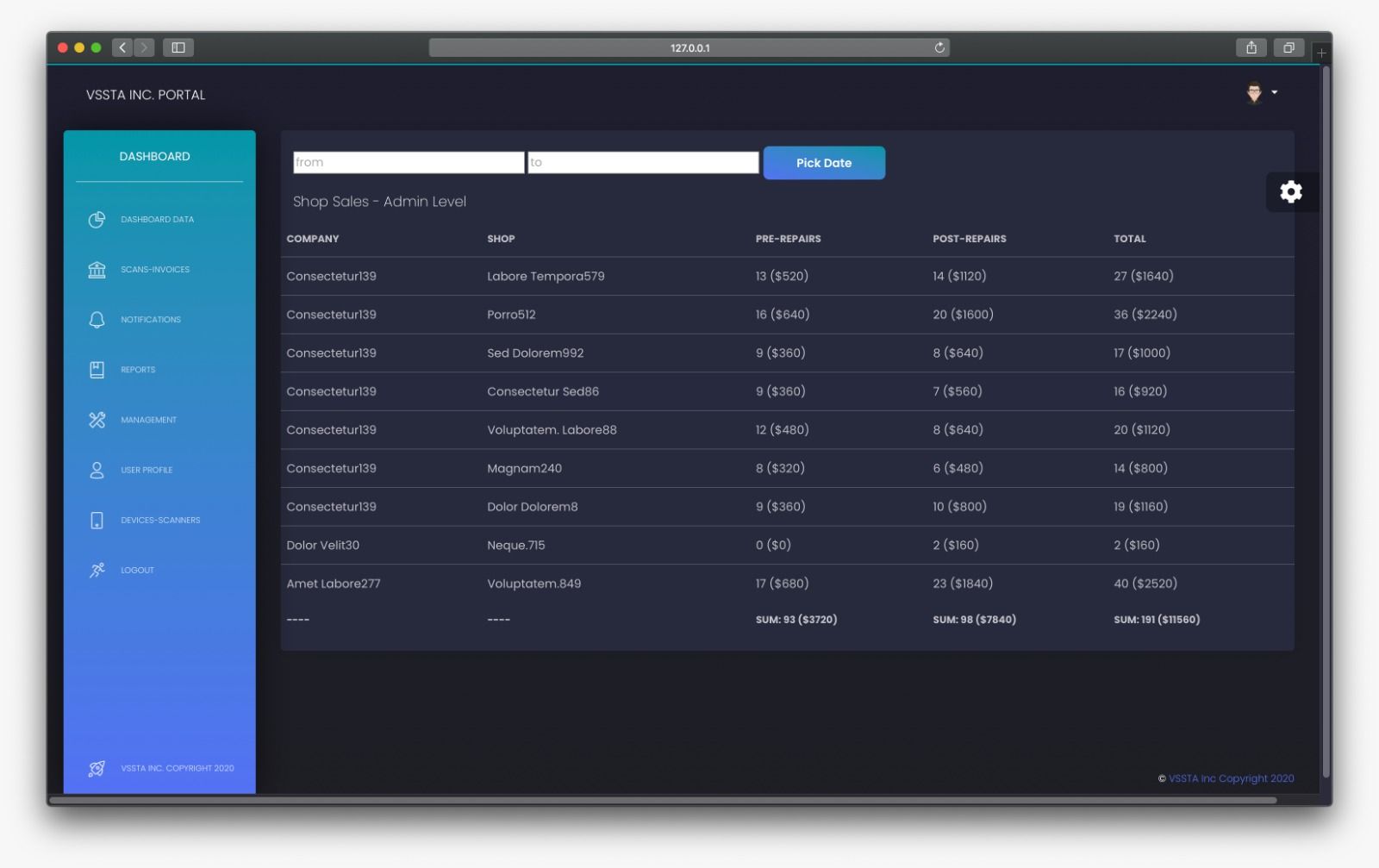The height and width of the screenshot is (868, 1379).
Task: Click 'SUM: 191 ($11560)' grand total
Action: [x=1157, y=620]
